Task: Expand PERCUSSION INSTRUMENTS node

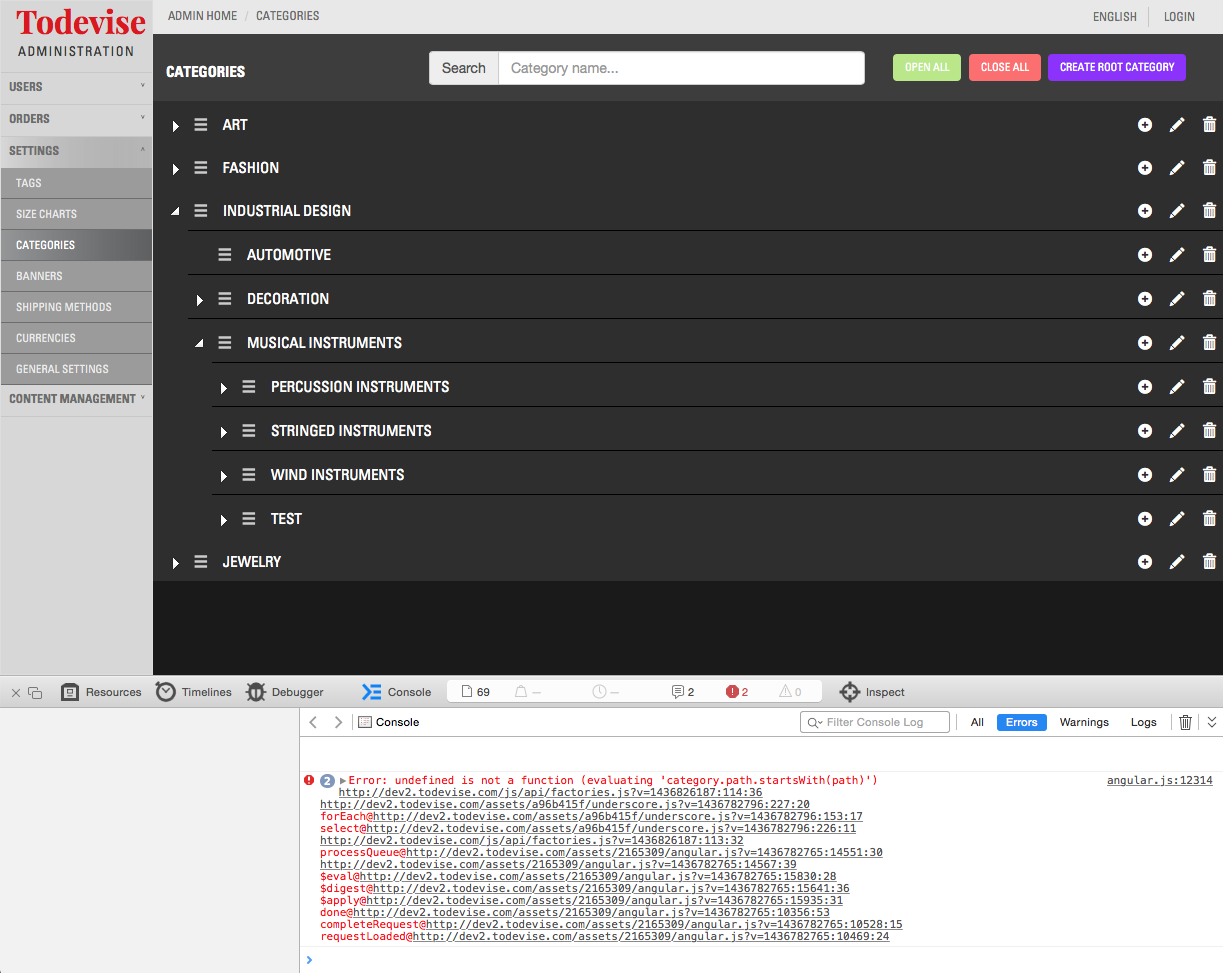Action: [224, 388]
